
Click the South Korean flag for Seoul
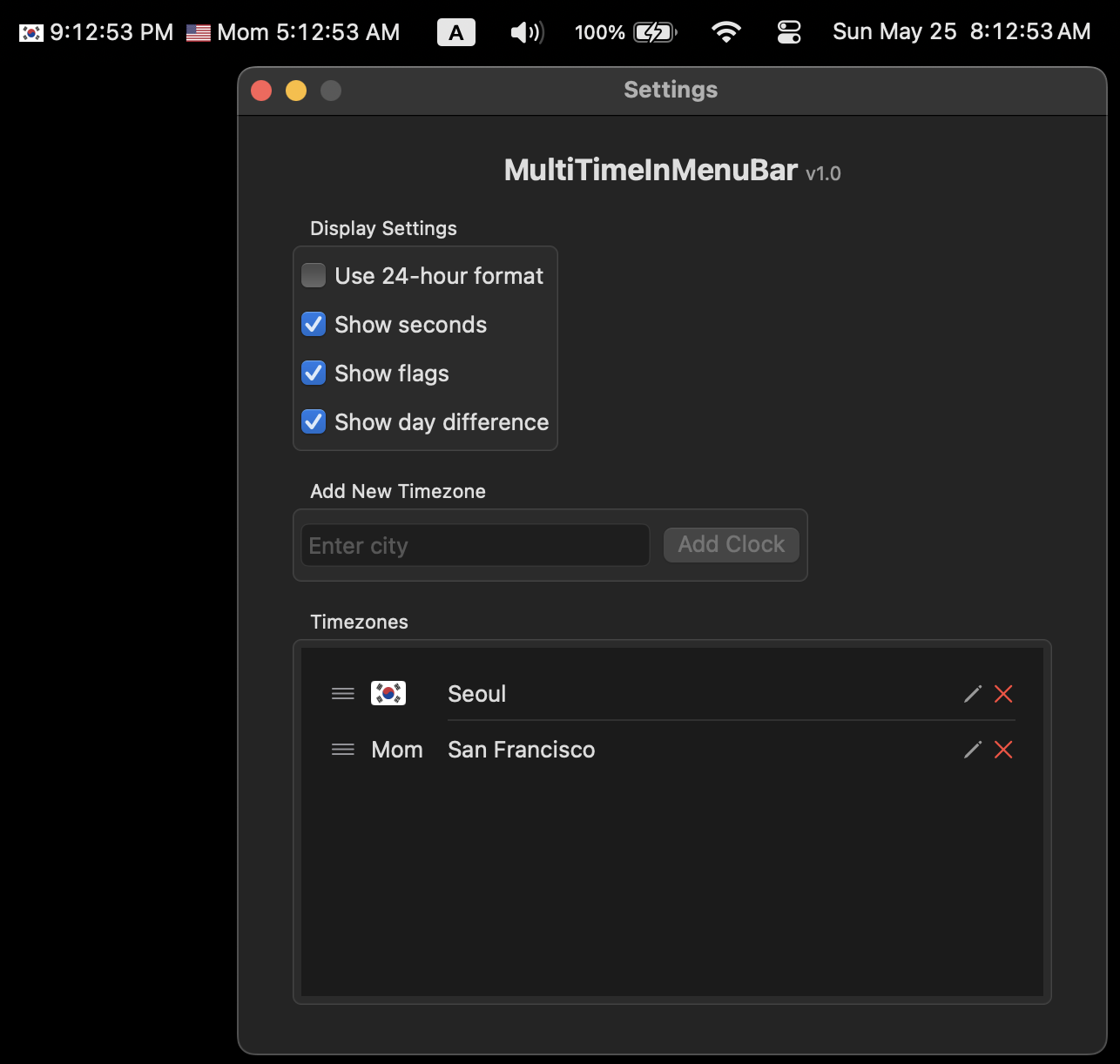click(x=388, y=693)
